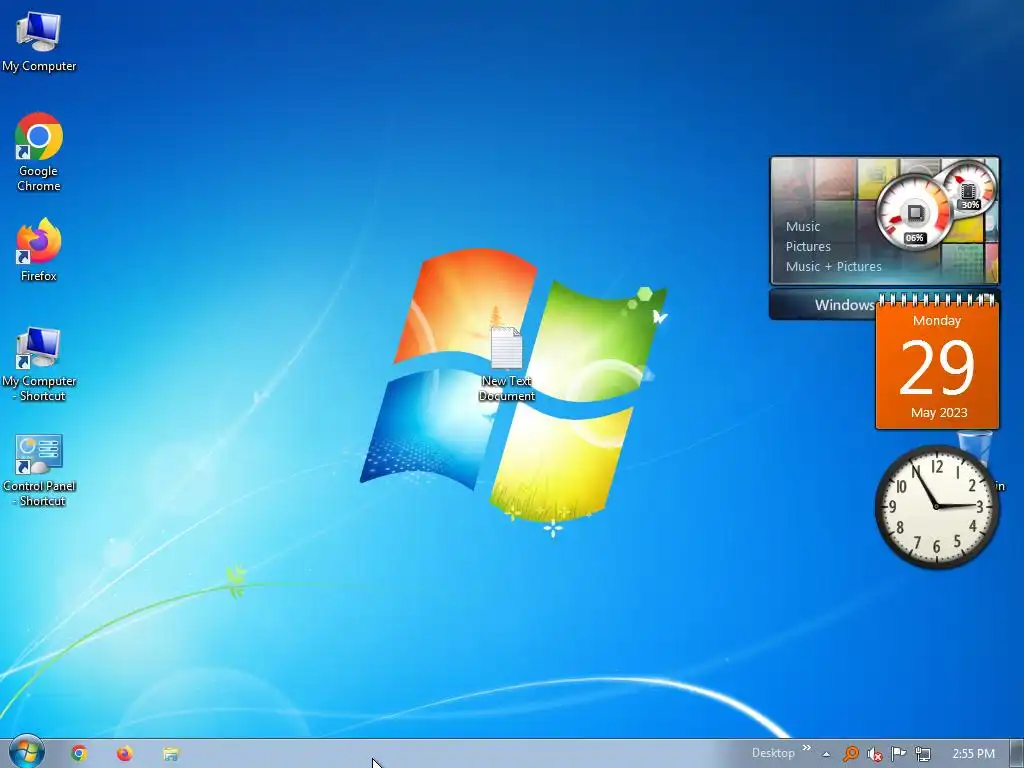Select the Firefox desktop shortcut
Screen dimensions: 1024x768
point(39,249)
